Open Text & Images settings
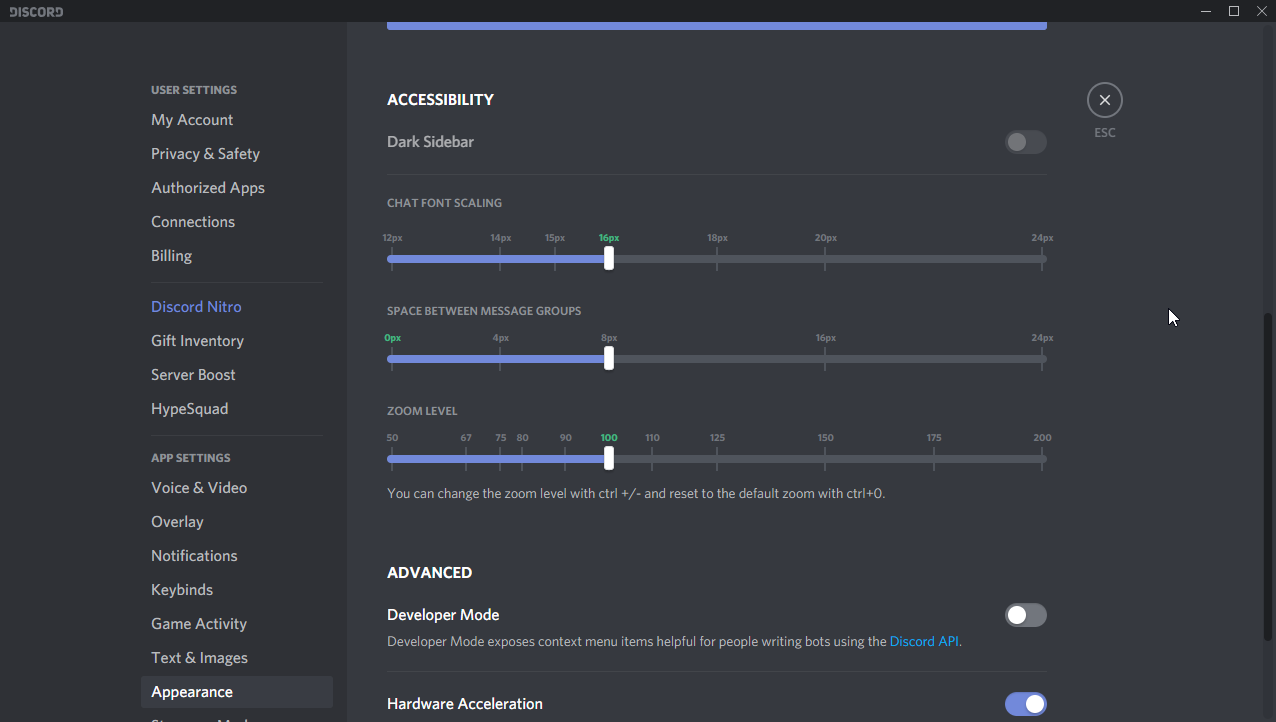The width and height of the screenshot is (1276, 722). (199, 658)
